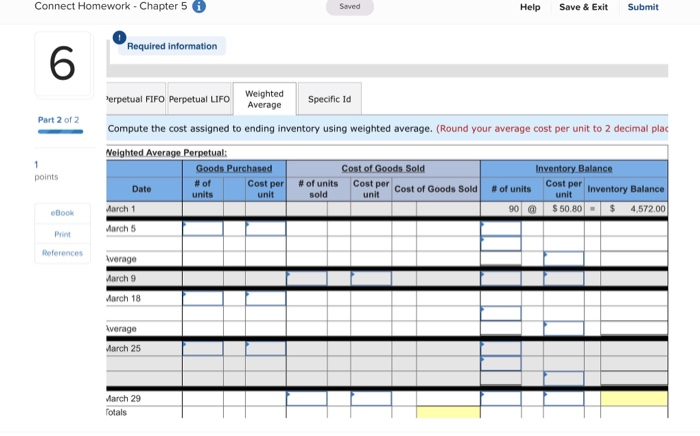This screenshot has height=436, width=700.
Task: Open the References link
Action: [x=62, y=253]
